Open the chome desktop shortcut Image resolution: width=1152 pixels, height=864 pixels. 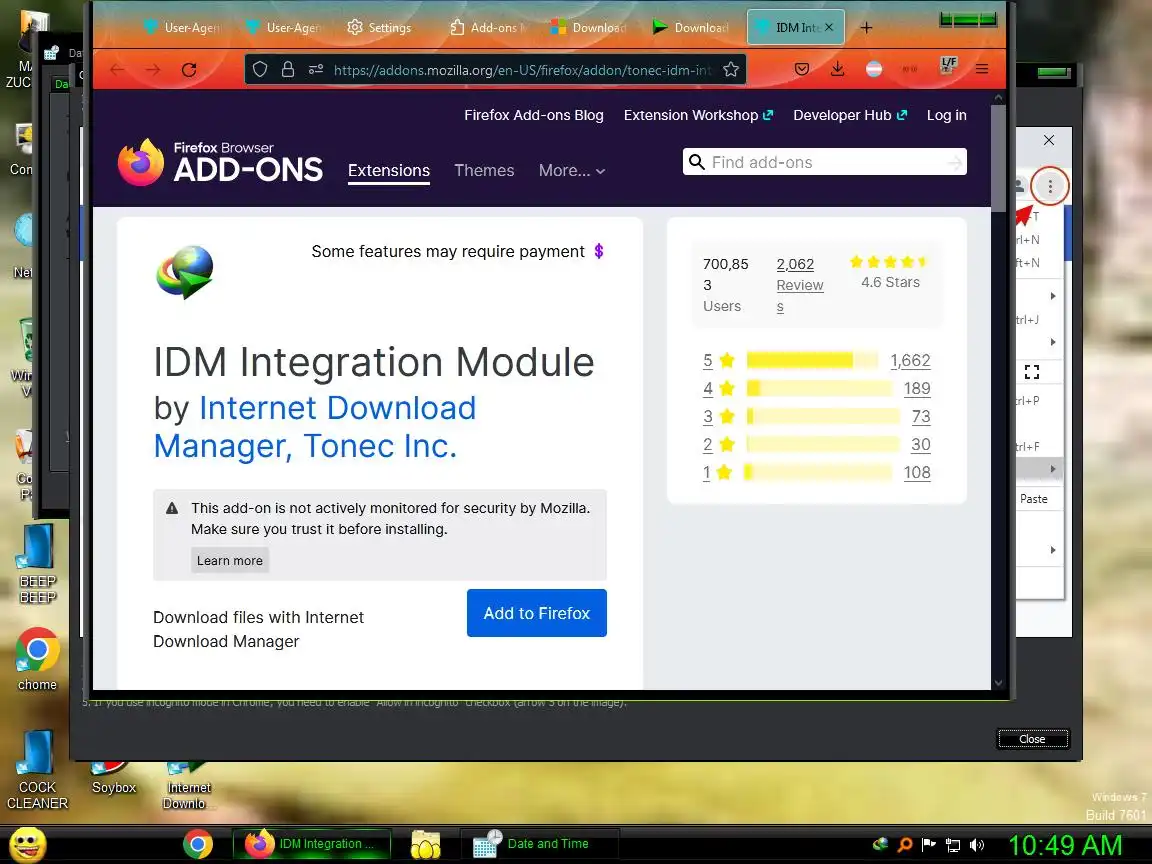point(37,660)
